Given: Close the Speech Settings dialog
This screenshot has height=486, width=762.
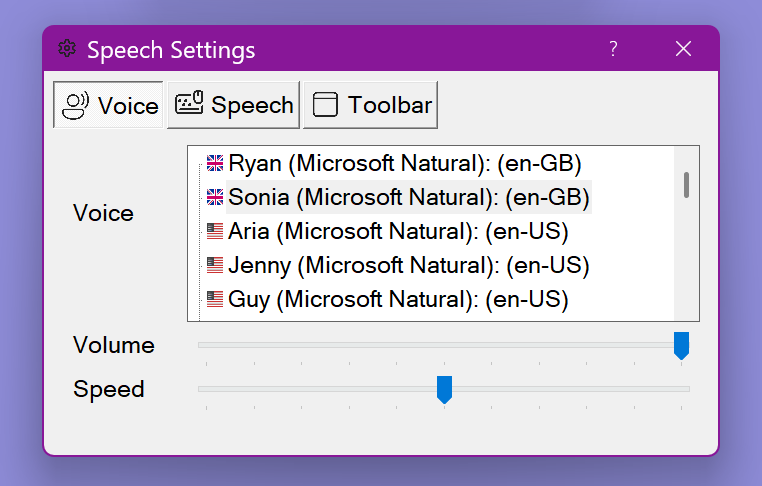Looking at the screenshot, I should [683, 49].
